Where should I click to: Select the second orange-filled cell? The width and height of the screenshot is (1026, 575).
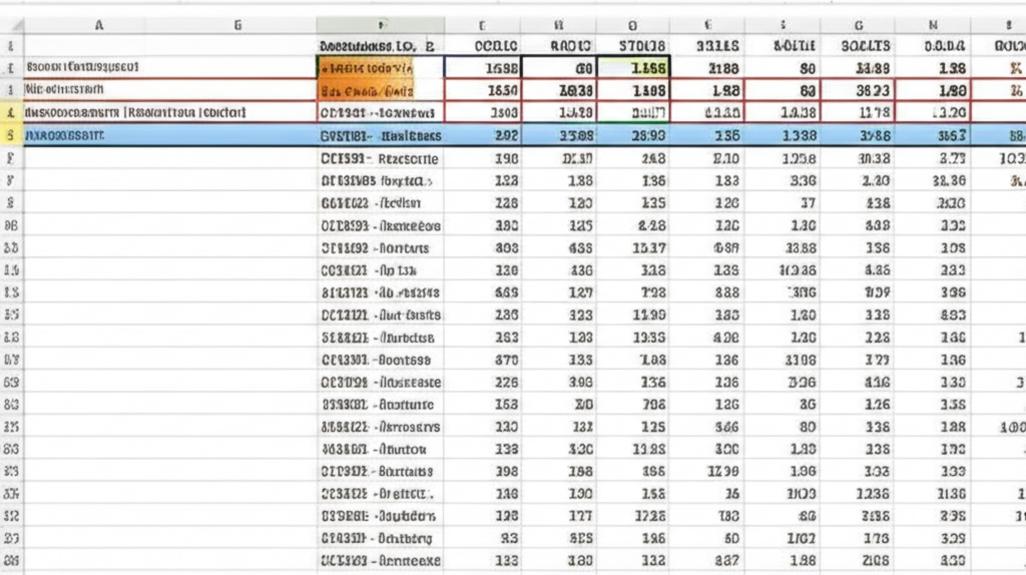[366, 91]
